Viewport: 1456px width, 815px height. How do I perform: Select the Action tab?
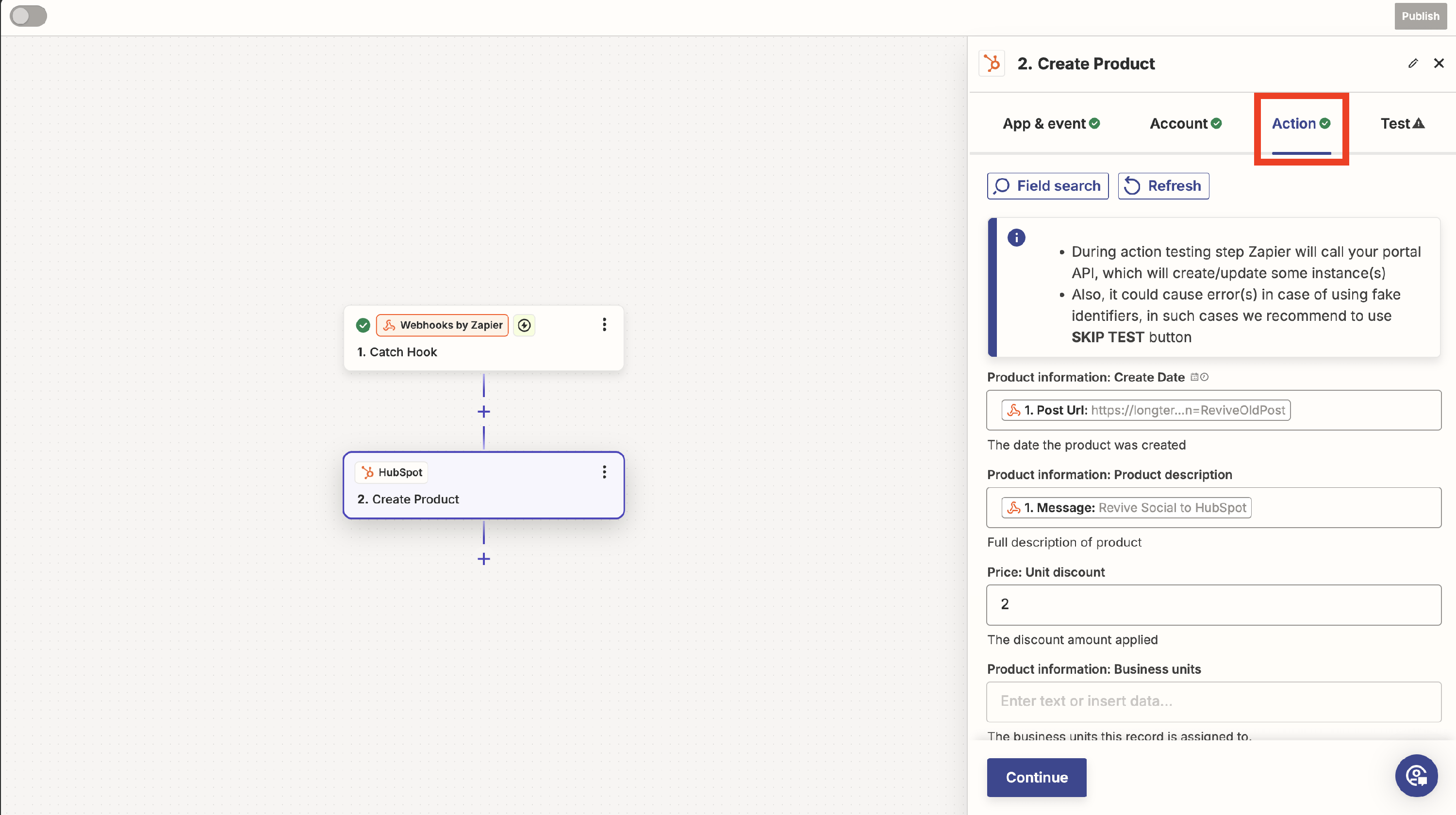tap(1301, 123)
